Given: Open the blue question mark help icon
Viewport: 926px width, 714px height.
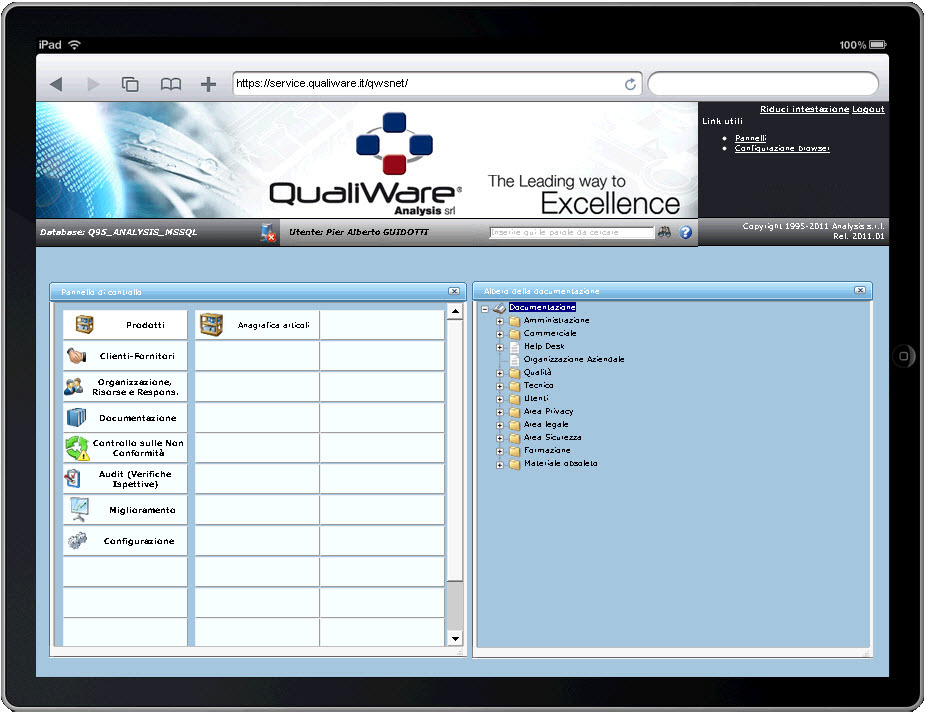Looking at the screenshot, I should 685,232.
